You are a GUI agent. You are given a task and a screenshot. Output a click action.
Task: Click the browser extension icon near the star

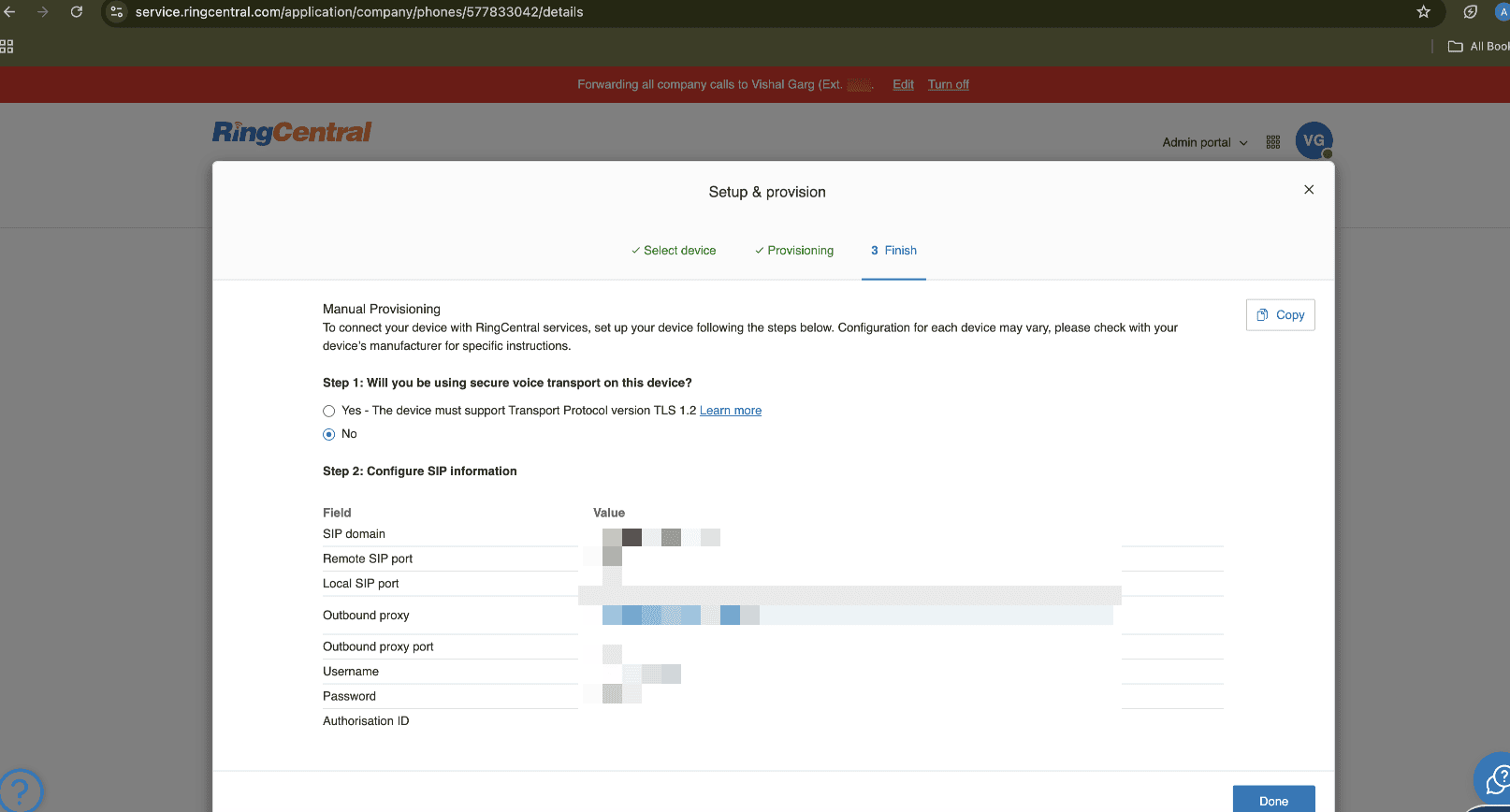point(1471,12)
